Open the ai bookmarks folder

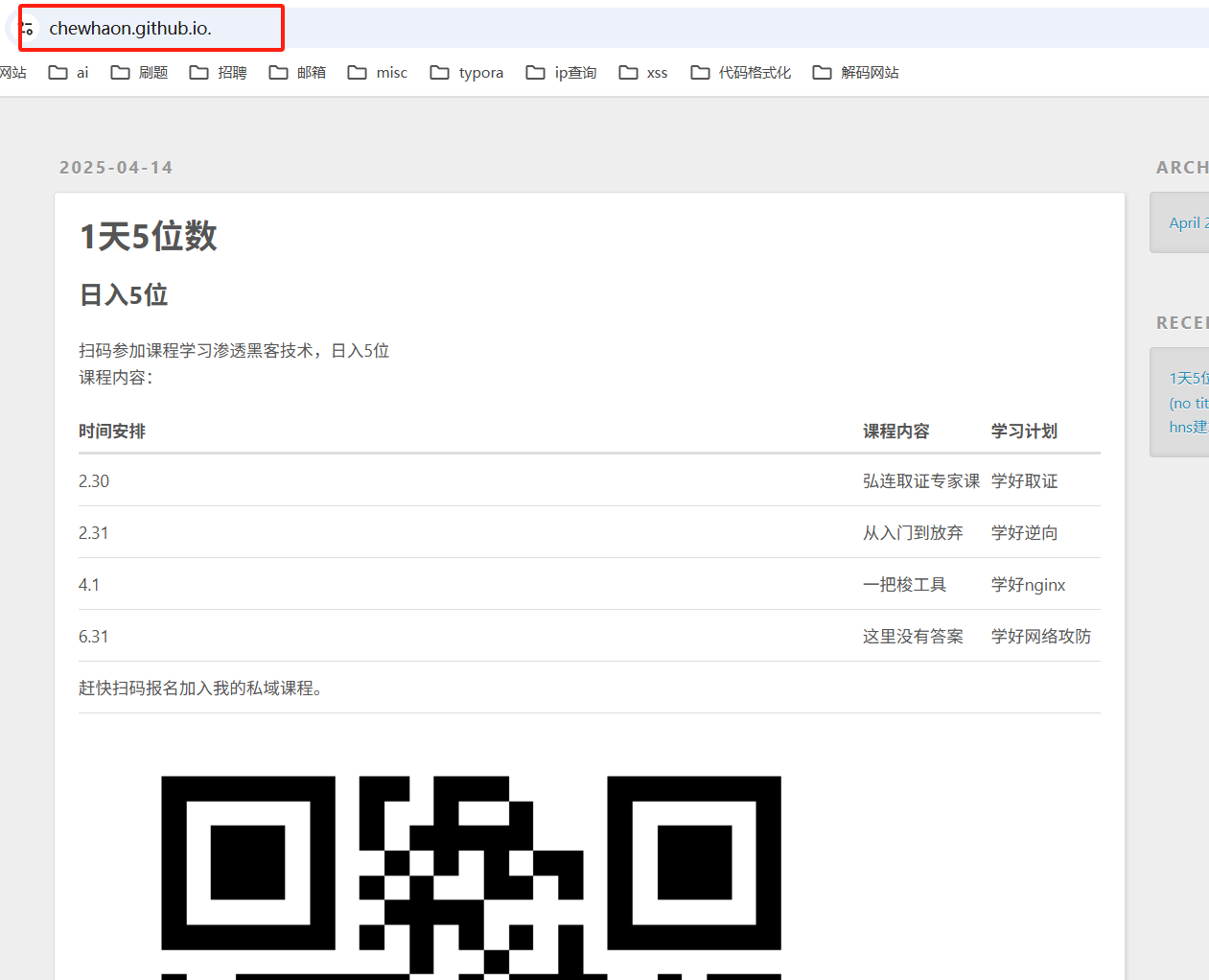pyautogui.click(x=69, y=73)
